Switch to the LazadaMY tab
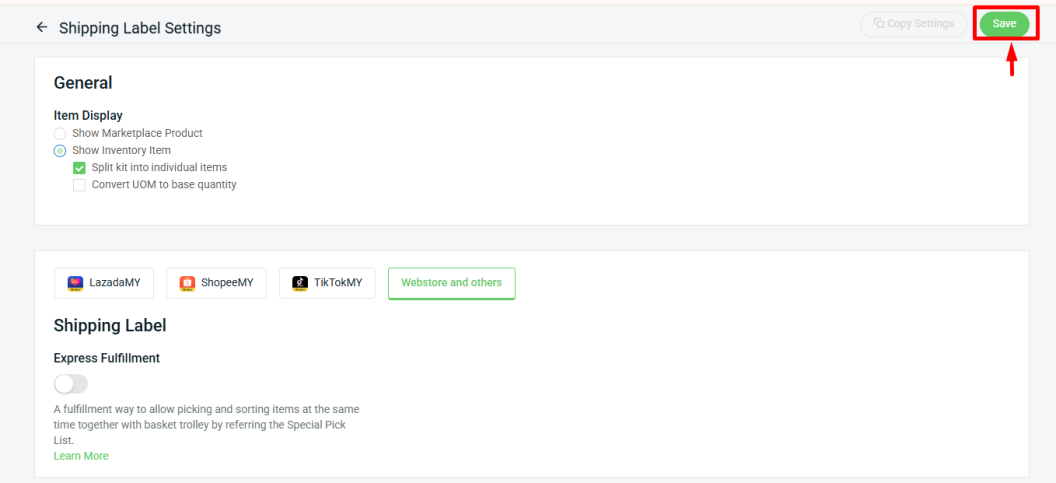Screen dimensions: 1056x483 point(104,283)
